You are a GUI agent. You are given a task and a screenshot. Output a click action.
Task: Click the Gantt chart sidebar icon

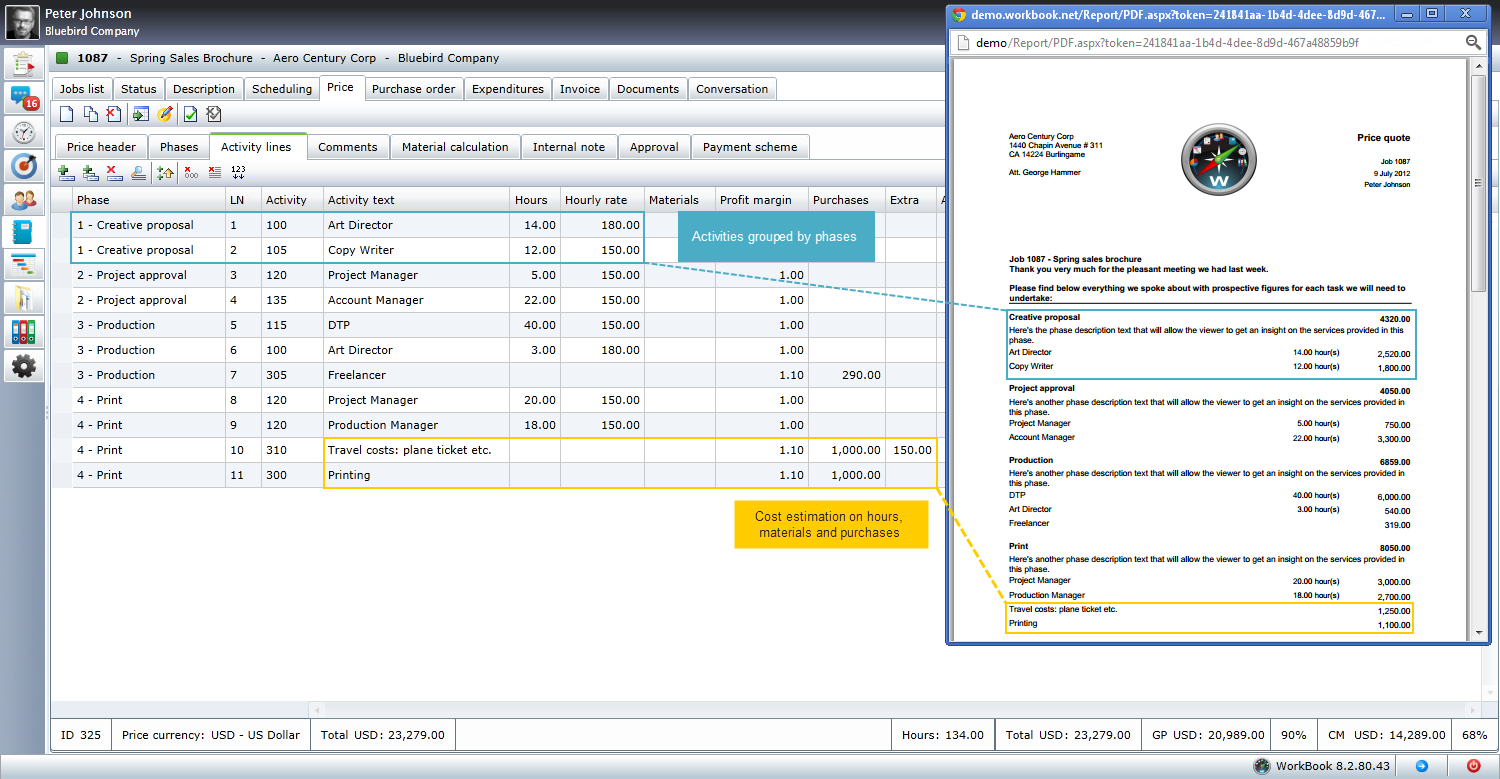click(x=23, y=264)
